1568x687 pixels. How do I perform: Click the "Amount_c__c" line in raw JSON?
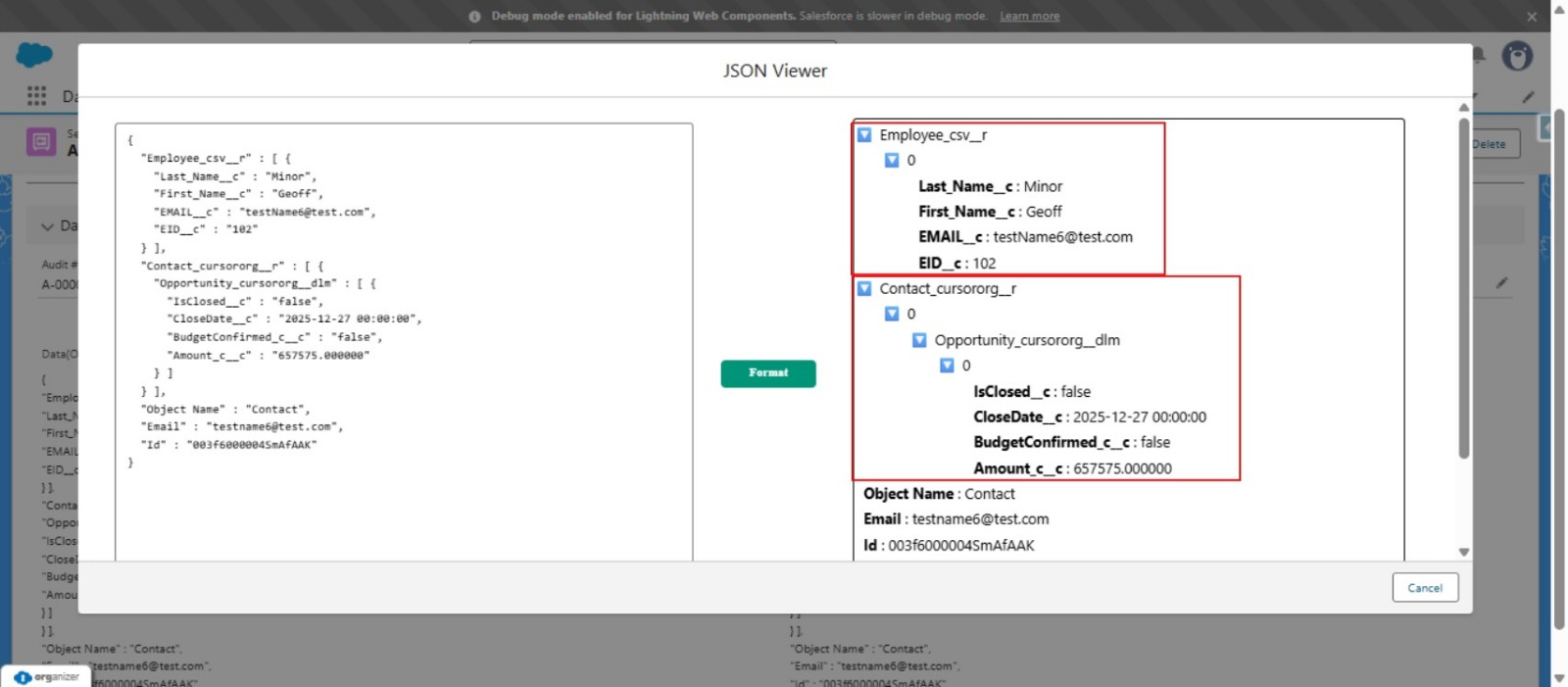click(x=268, y=355)
